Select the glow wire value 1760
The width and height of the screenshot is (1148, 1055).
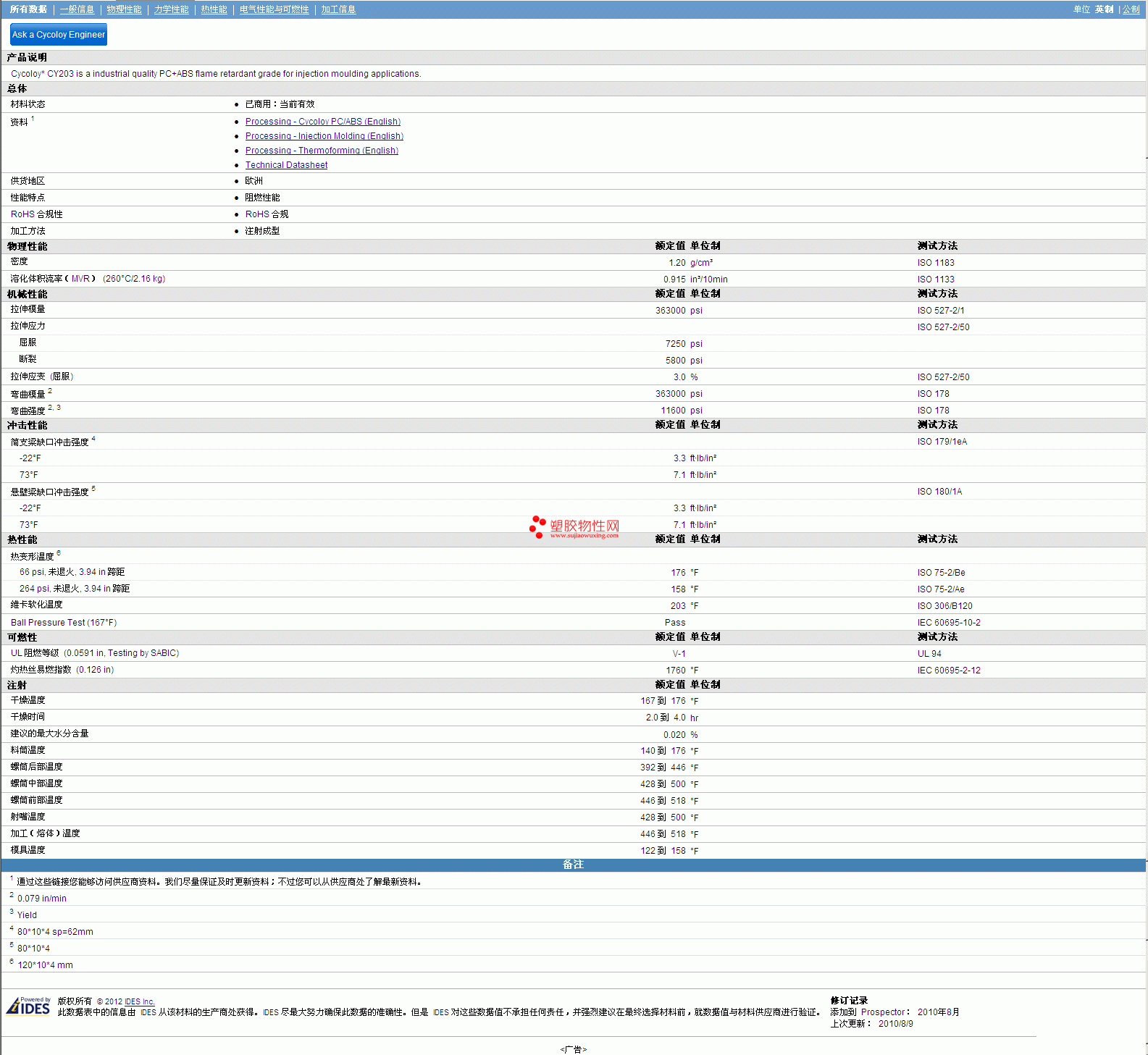click(x=676, y=671)
